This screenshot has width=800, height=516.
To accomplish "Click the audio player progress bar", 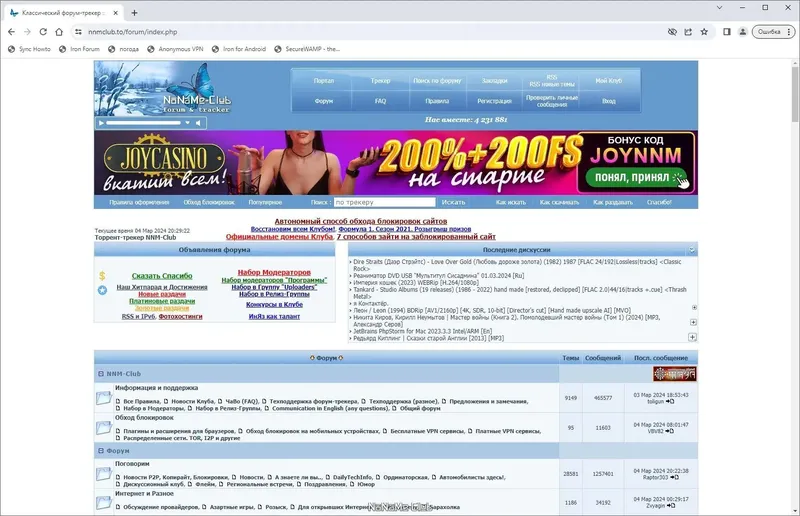I will pyautogui.click(x=143, y=123).
